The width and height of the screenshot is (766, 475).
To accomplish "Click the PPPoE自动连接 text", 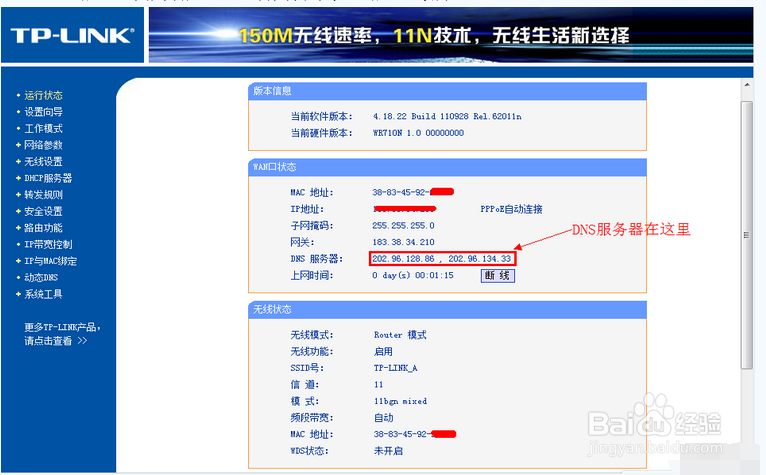I will (511, 209).
